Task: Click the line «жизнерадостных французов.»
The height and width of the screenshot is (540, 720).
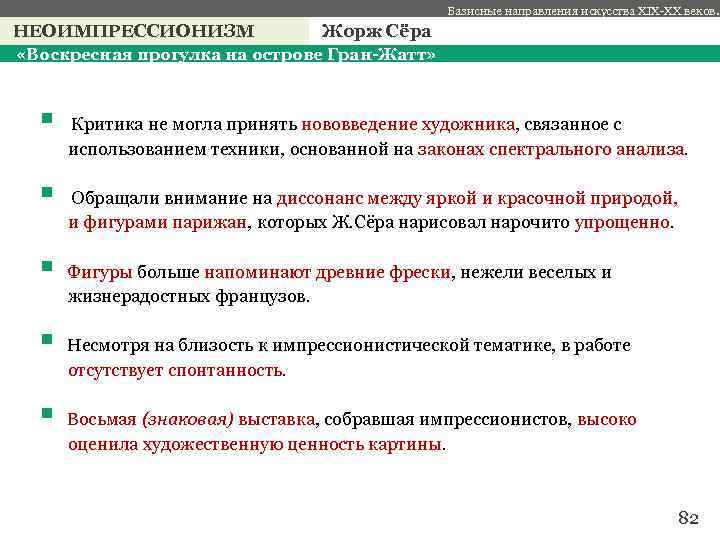Action: tap(189, 297)
